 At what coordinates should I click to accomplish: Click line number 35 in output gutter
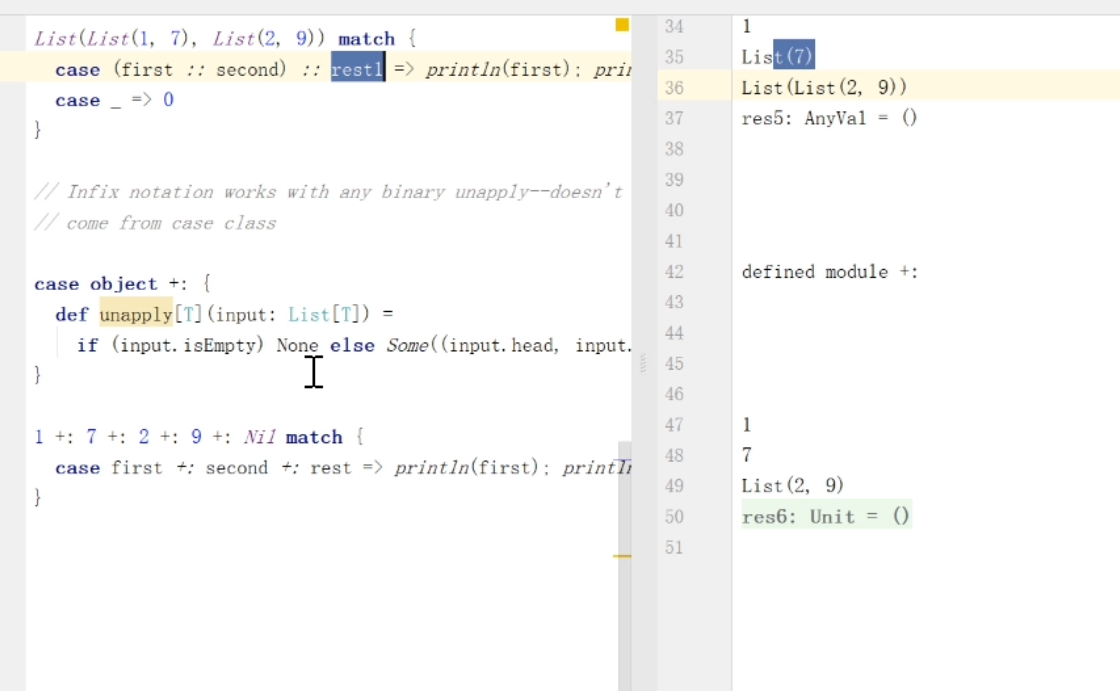674,57
